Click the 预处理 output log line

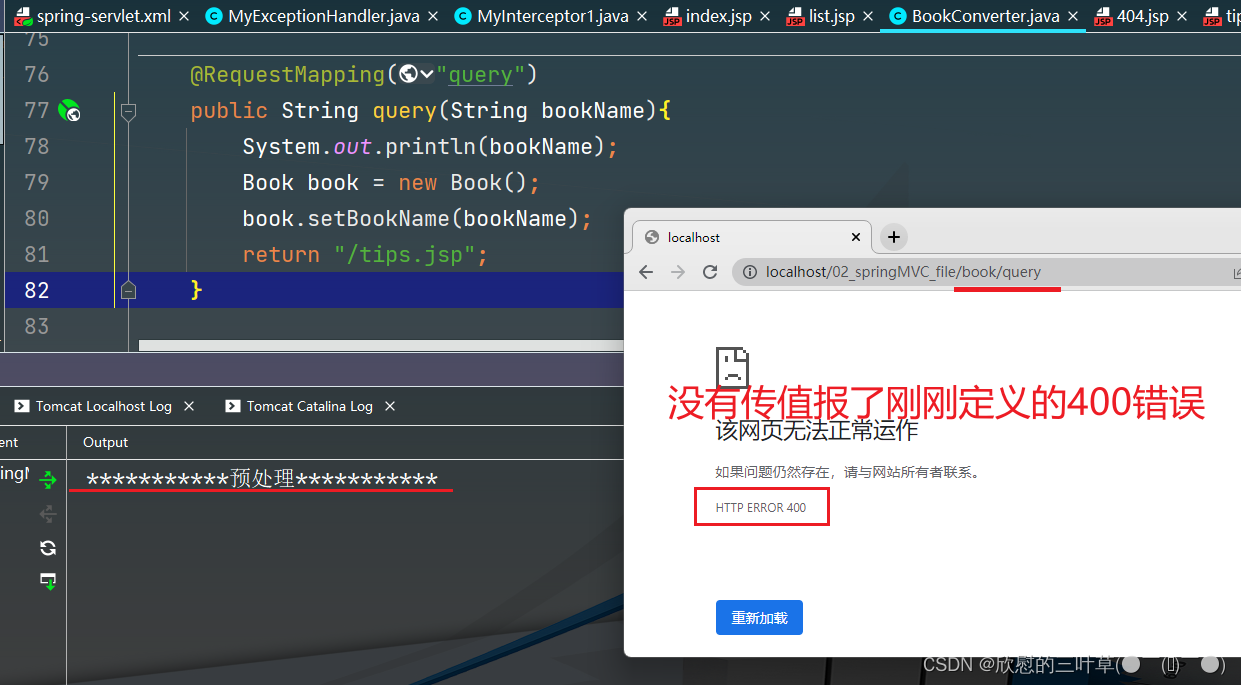262,480
